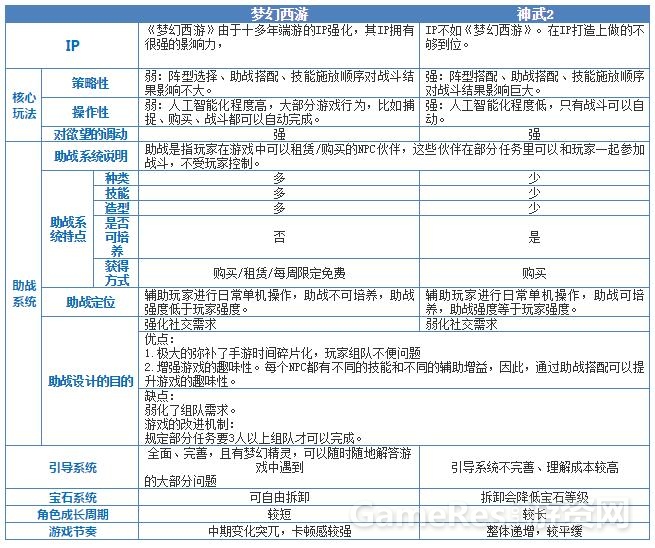Select the 是否可培养 sub-row label
The height and width of the screenshot is (548, 655).
(117, 237)
